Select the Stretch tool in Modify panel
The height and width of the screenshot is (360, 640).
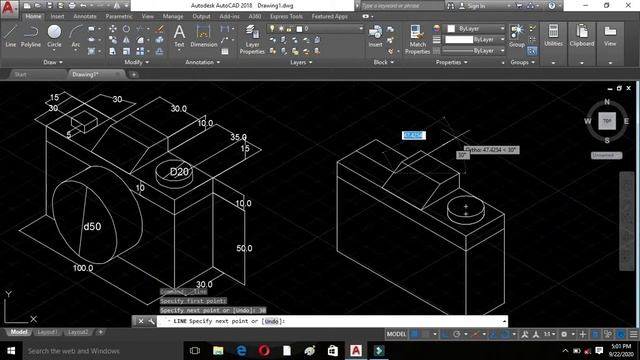point(113,51)
